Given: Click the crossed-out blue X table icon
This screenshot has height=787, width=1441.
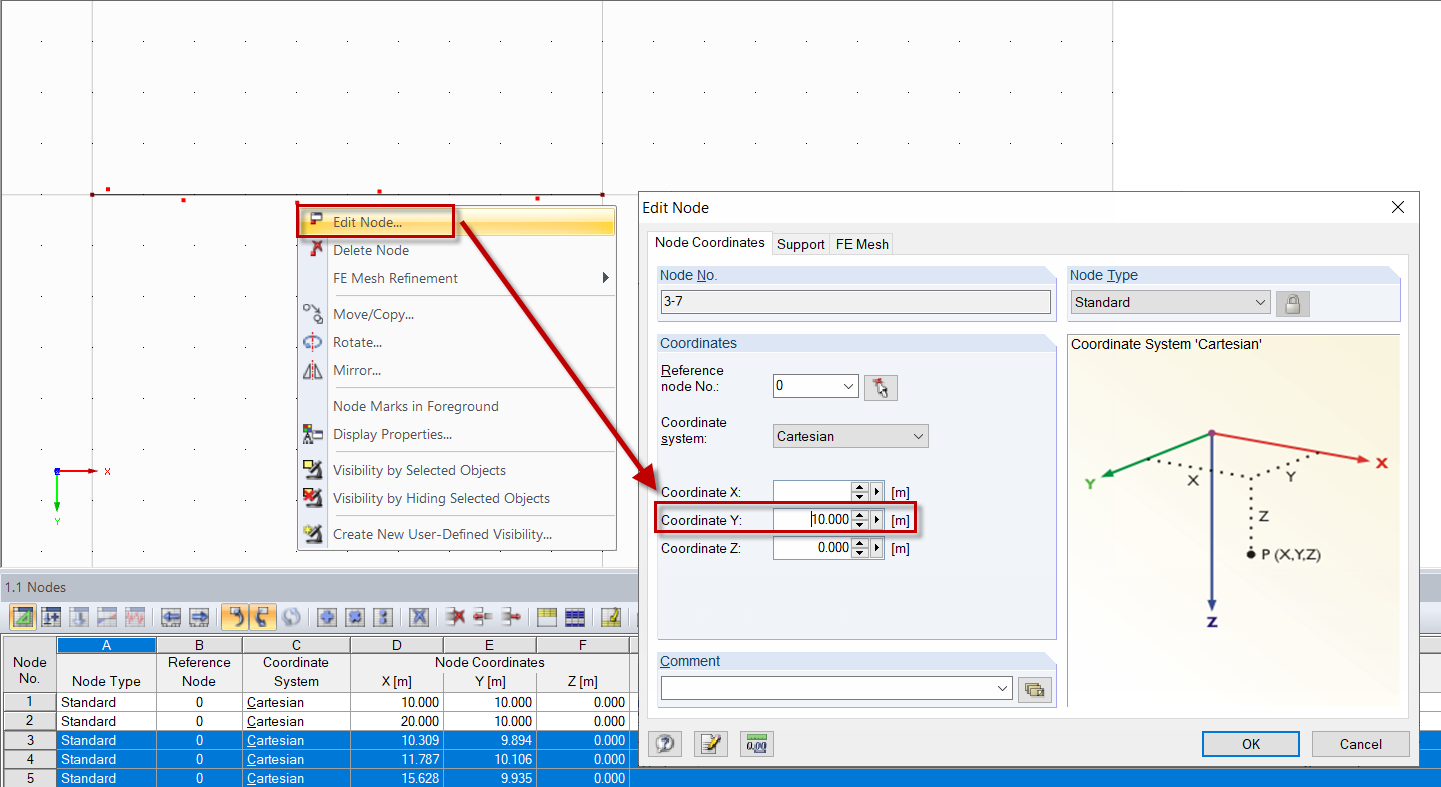Looking at the screenshot, I should tap(419, 617).
